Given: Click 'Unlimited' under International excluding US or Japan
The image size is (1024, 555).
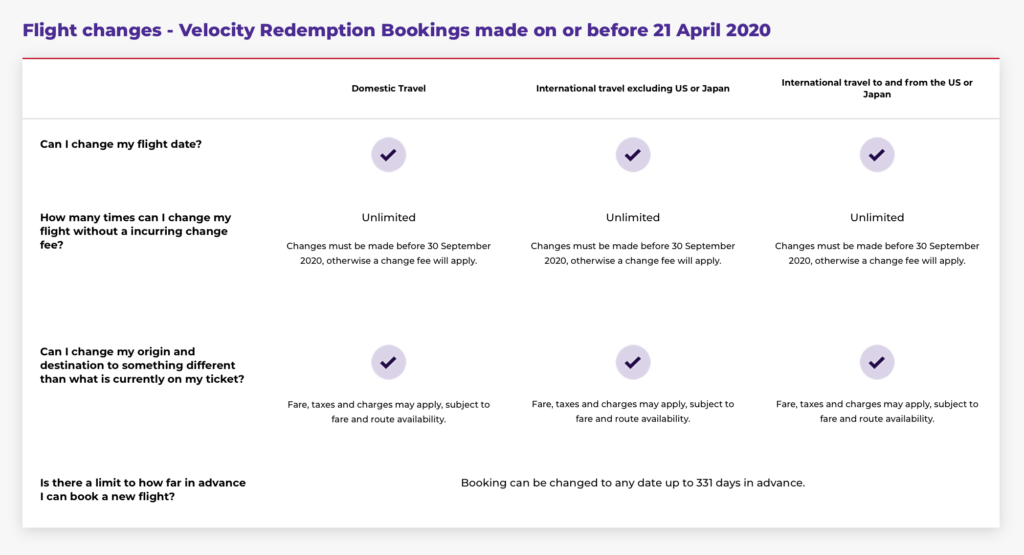Looking at the screenshot, I should tap(633, 217).
